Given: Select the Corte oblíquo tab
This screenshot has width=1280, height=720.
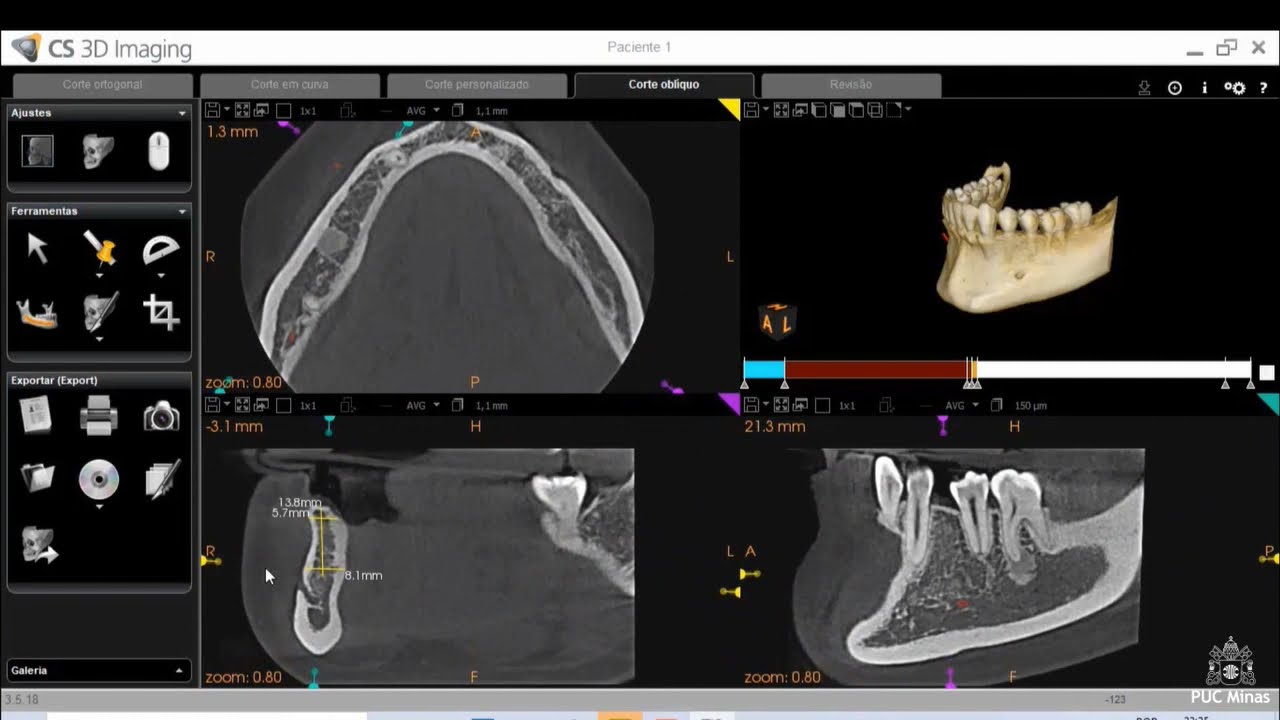Looking at the screenshot, I should click(664, 85).
